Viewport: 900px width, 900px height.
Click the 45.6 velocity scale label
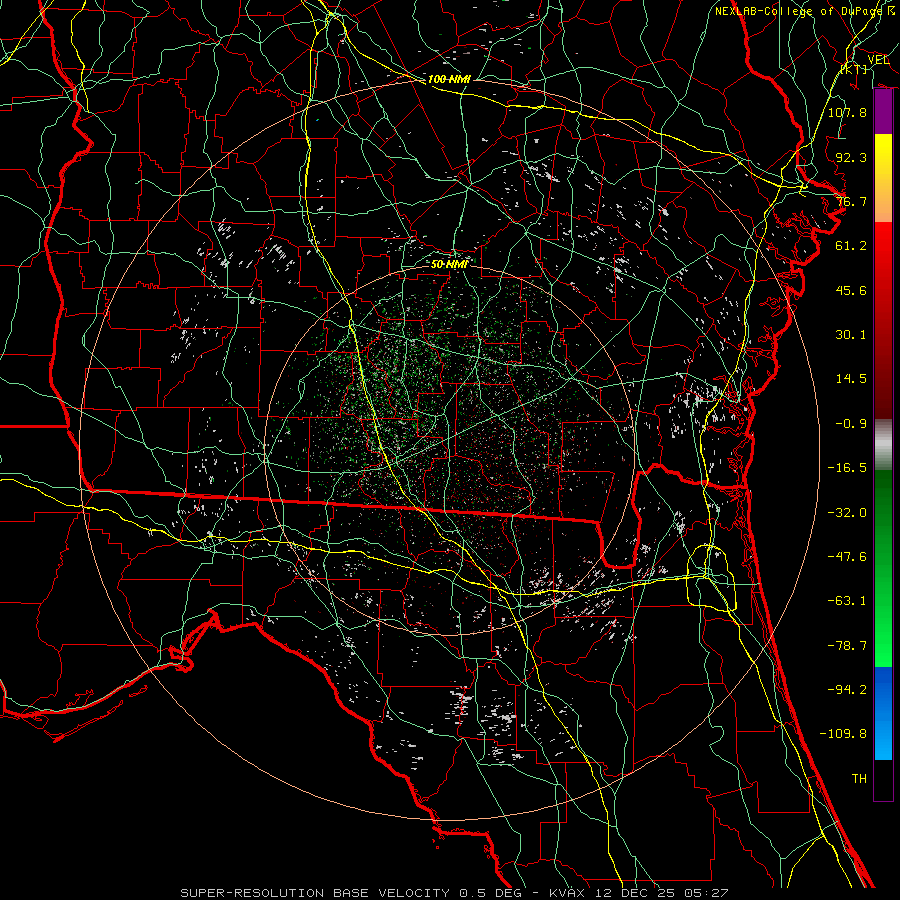coord(851,290)
